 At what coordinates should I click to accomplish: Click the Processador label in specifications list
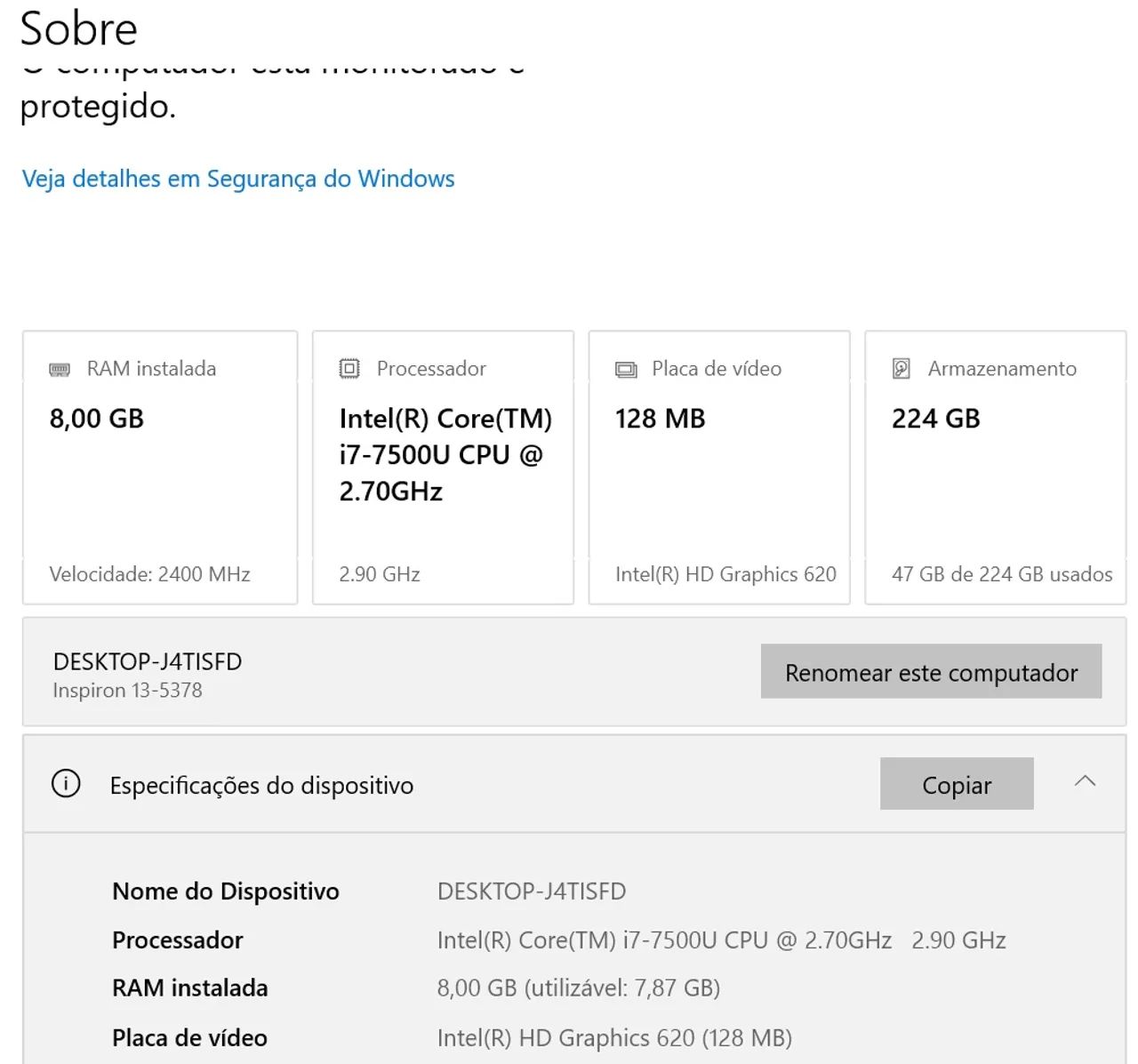point(178,940)
